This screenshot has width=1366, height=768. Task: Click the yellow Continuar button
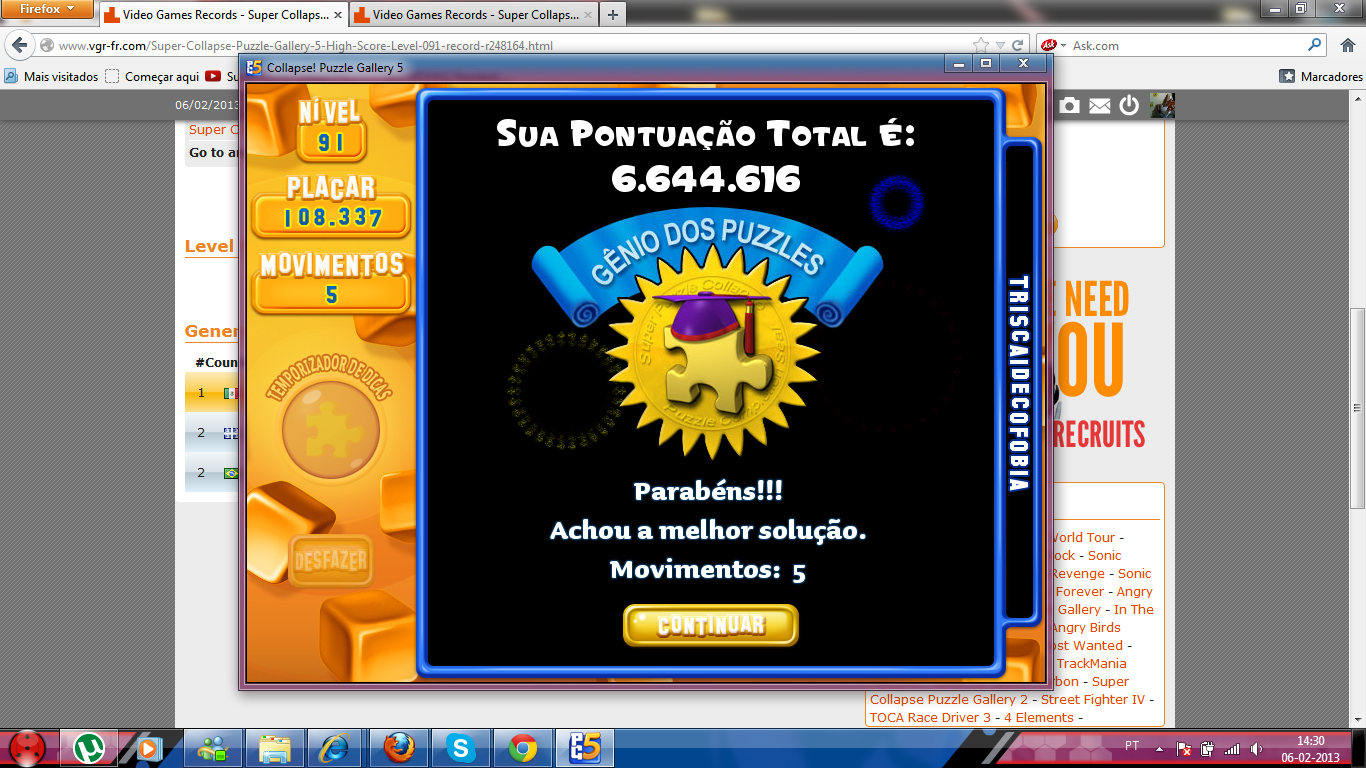tap(710, 626)
